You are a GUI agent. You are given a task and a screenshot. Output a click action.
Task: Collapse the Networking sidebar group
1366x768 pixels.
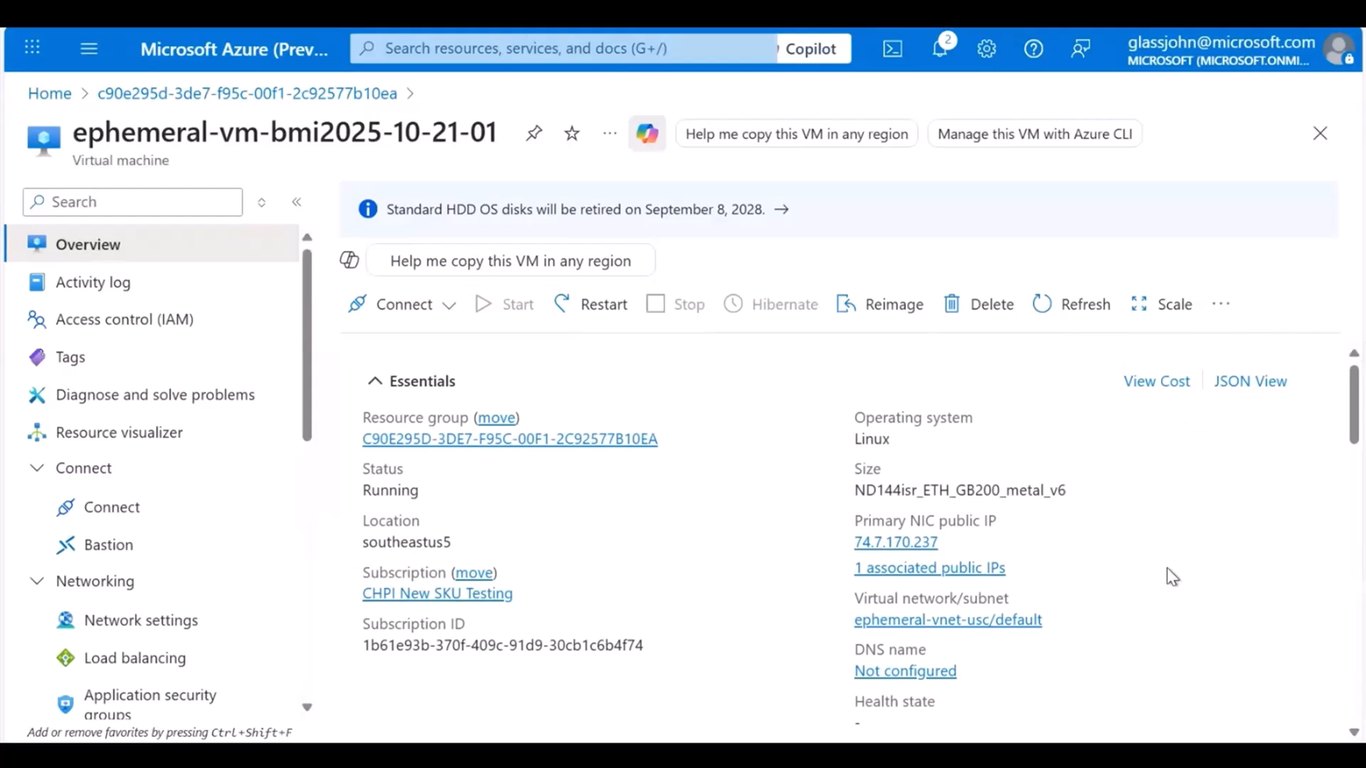pos(37,581)
